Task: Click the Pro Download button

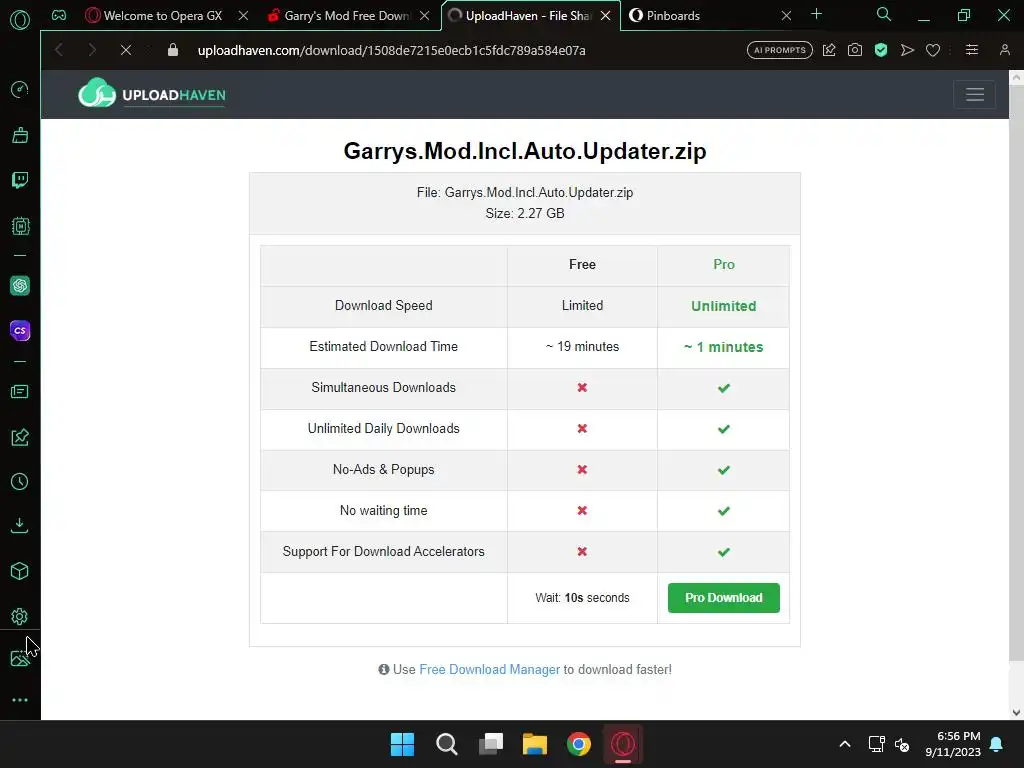Action: click(724, 598)
